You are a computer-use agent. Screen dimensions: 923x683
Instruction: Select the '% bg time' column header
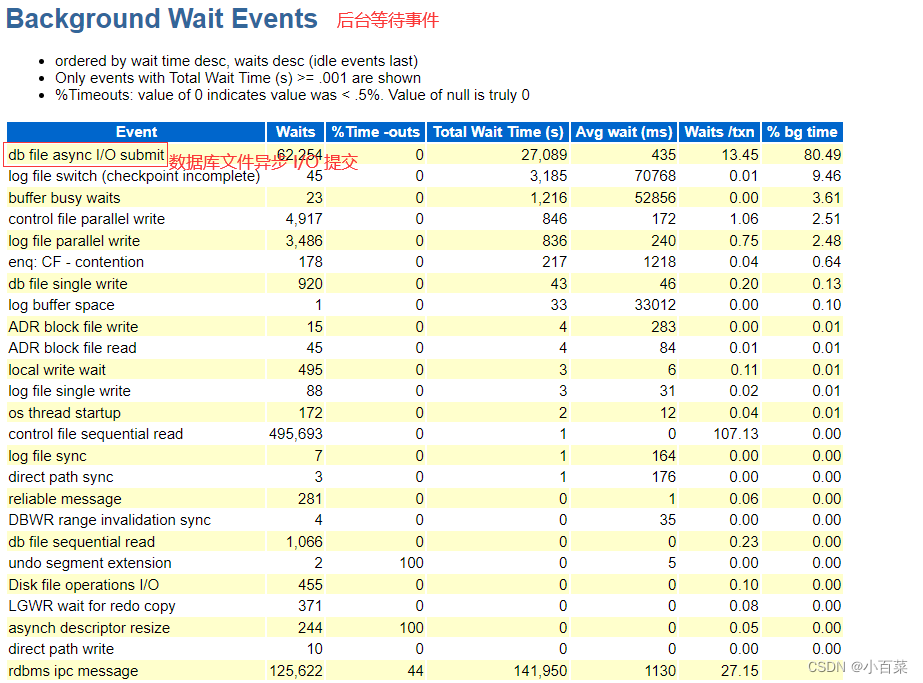802,132
